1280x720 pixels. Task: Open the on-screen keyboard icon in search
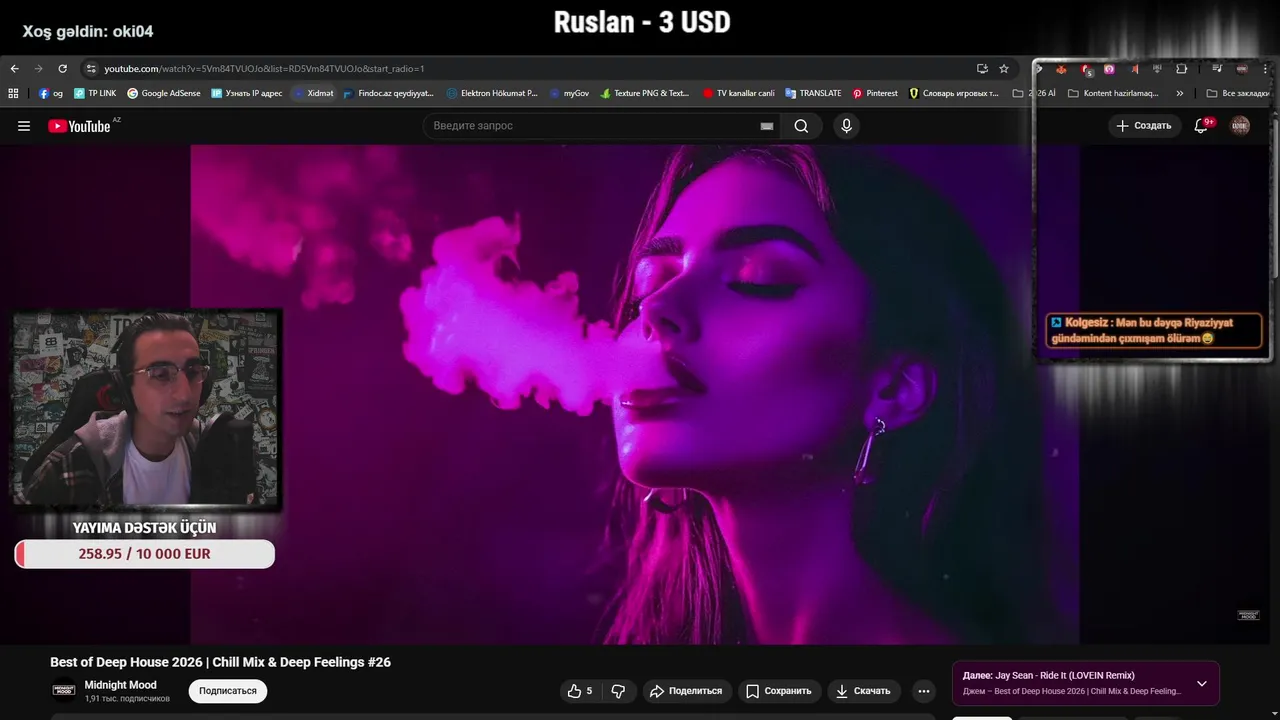click(x=767, y=126)
